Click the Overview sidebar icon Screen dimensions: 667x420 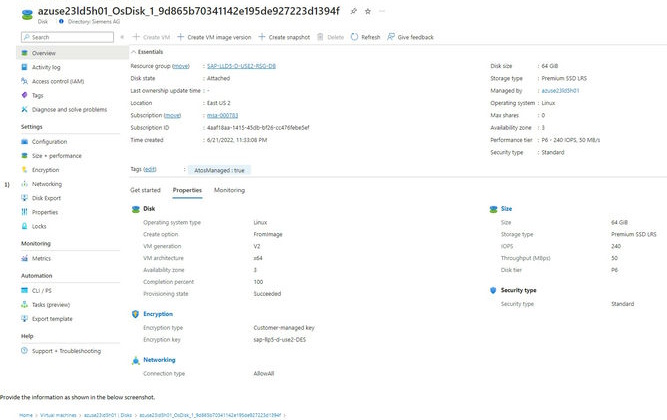tap(25, 53)
